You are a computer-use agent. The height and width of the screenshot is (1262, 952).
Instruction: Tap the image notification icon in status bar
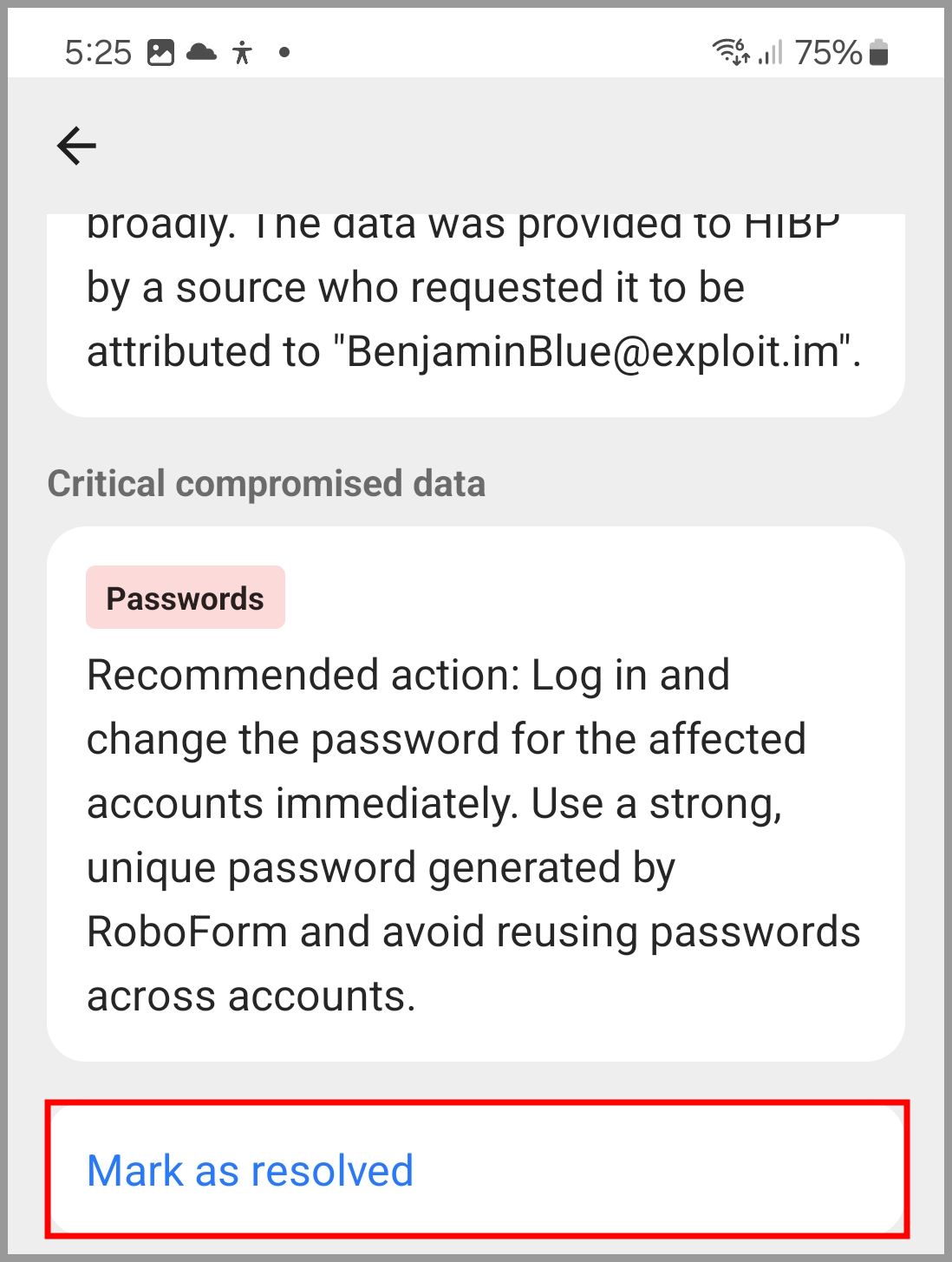coord(160,53)
